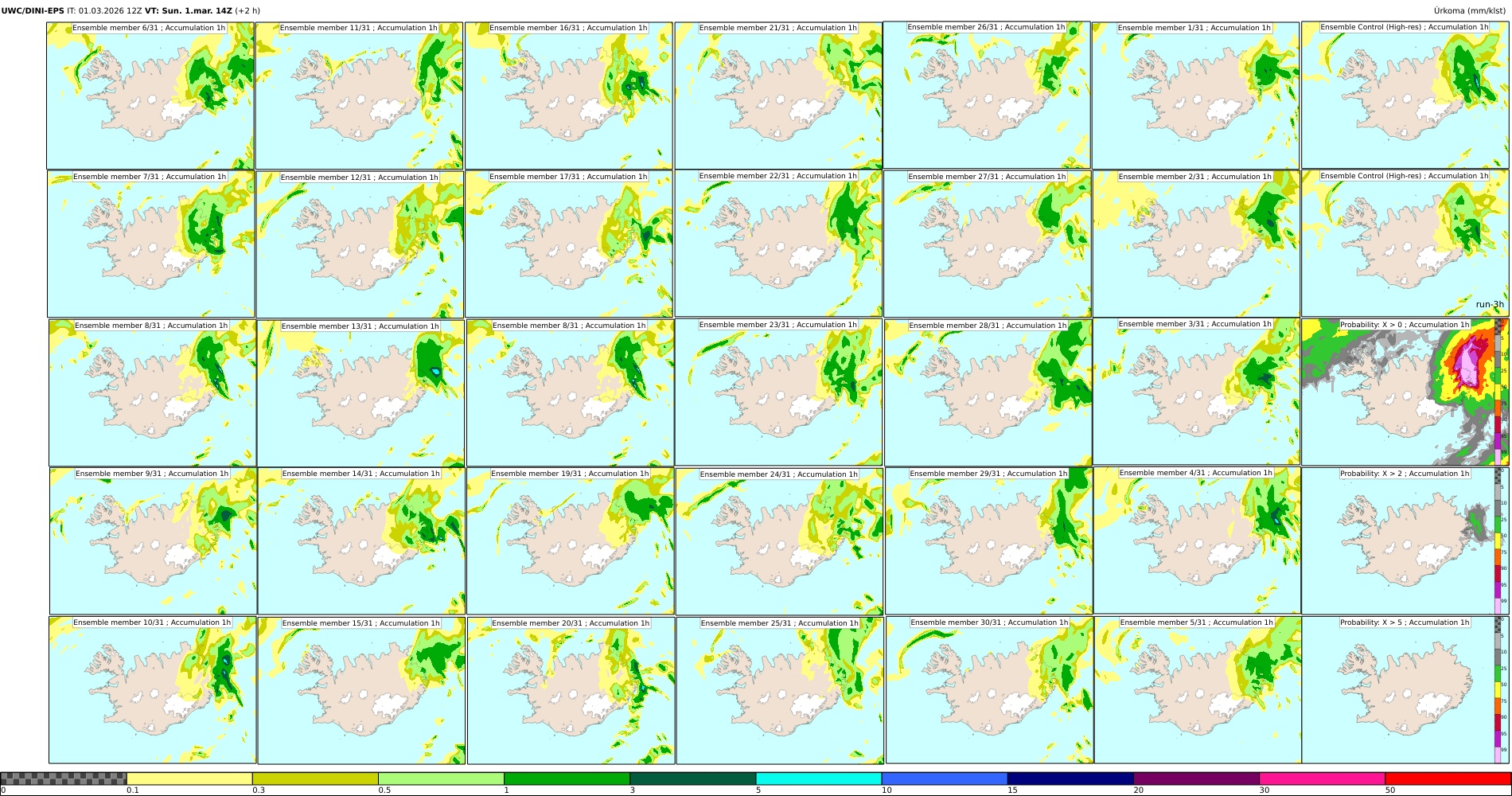This screenshot has width=1512, height=796.
Task: Click the 'Ensemble member 5/31 ; Accumulation 1h' label
Action: (1197, 622)
